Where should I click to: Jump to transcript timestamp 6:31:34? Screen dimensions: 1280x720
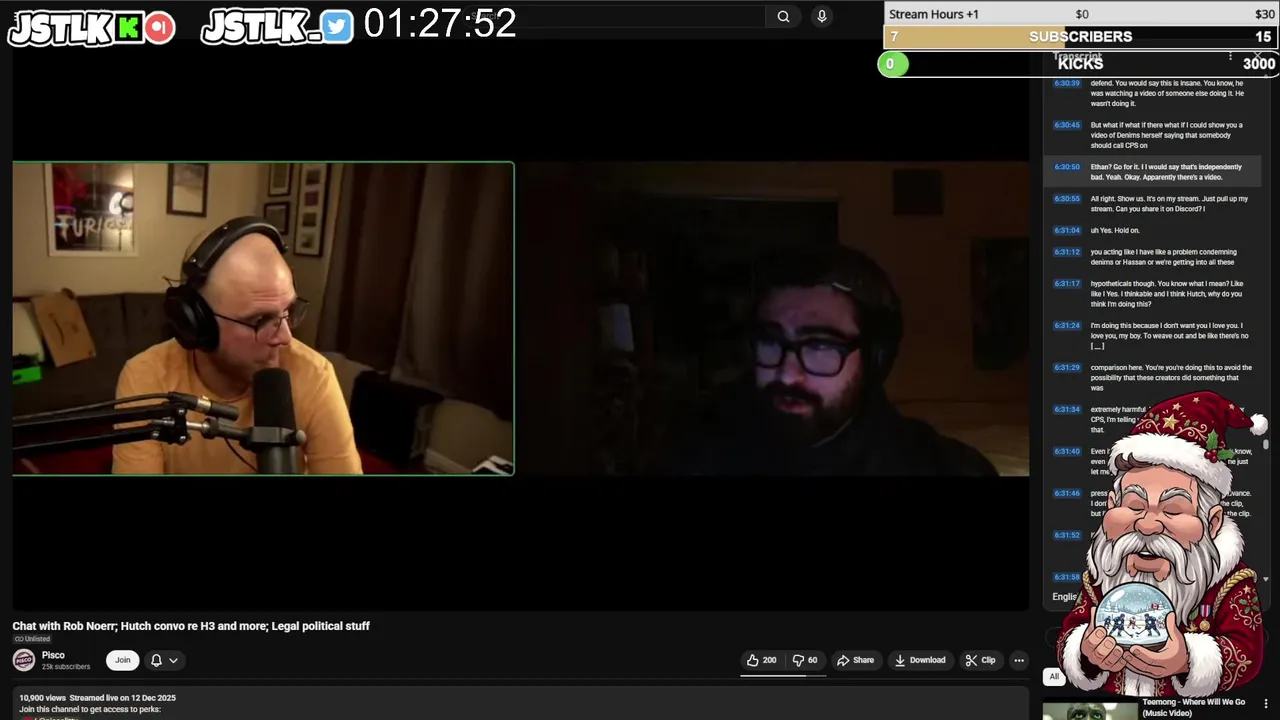coord(1067,409)
